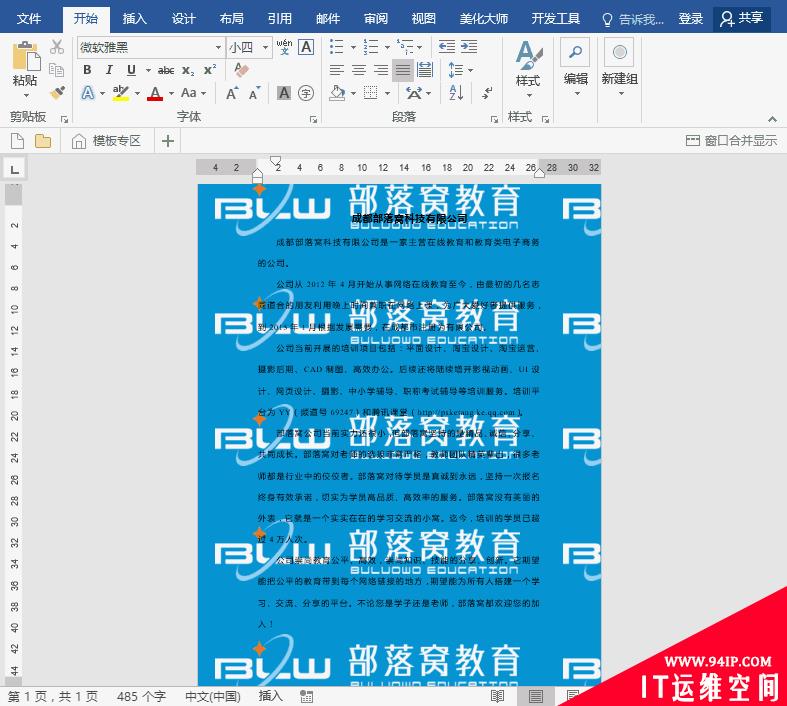Click the Decrease Indent icon
The width and height of the screenshot is (787, 706).
click(x=446, y=47)
